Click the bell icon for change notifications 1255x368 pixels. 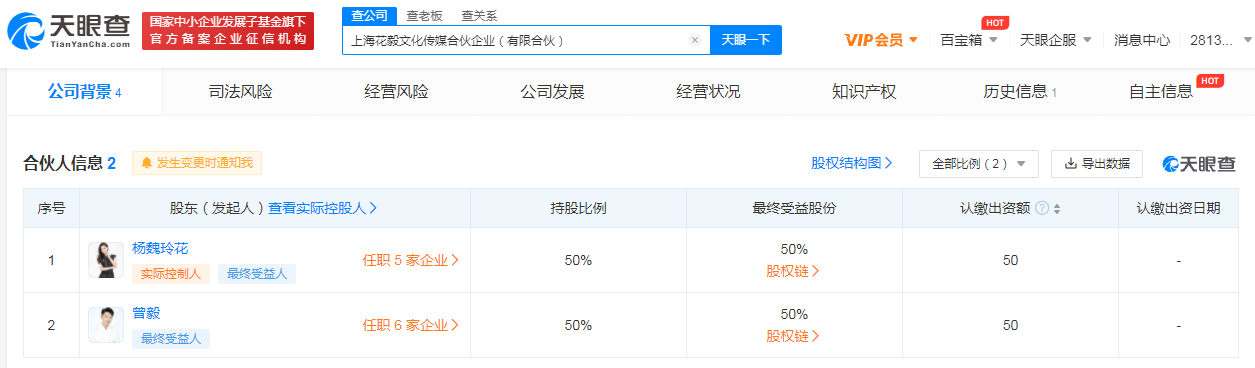click(x=147, y=163)
